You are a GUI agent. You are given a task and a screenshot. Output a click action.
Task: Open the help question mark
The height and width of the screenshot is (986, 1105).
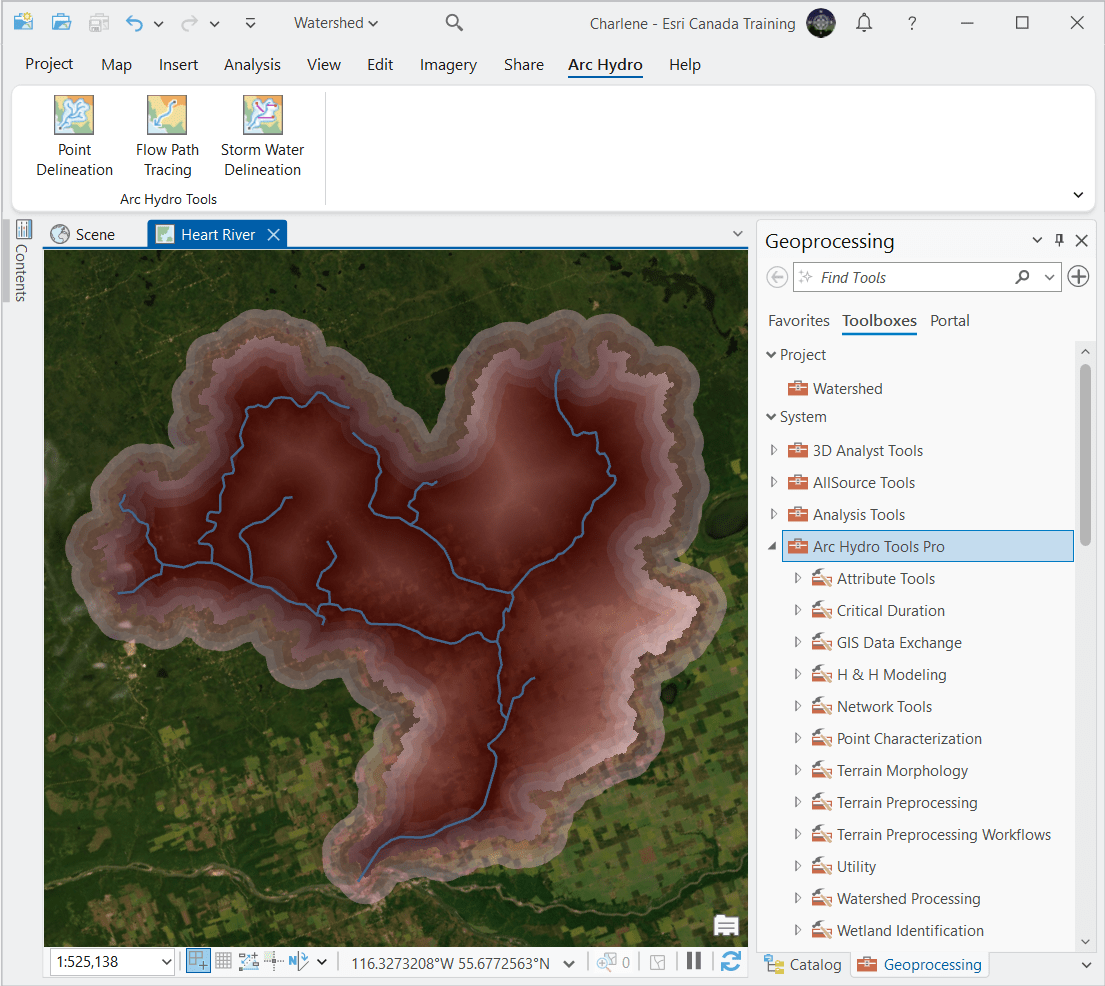[912, 23]
